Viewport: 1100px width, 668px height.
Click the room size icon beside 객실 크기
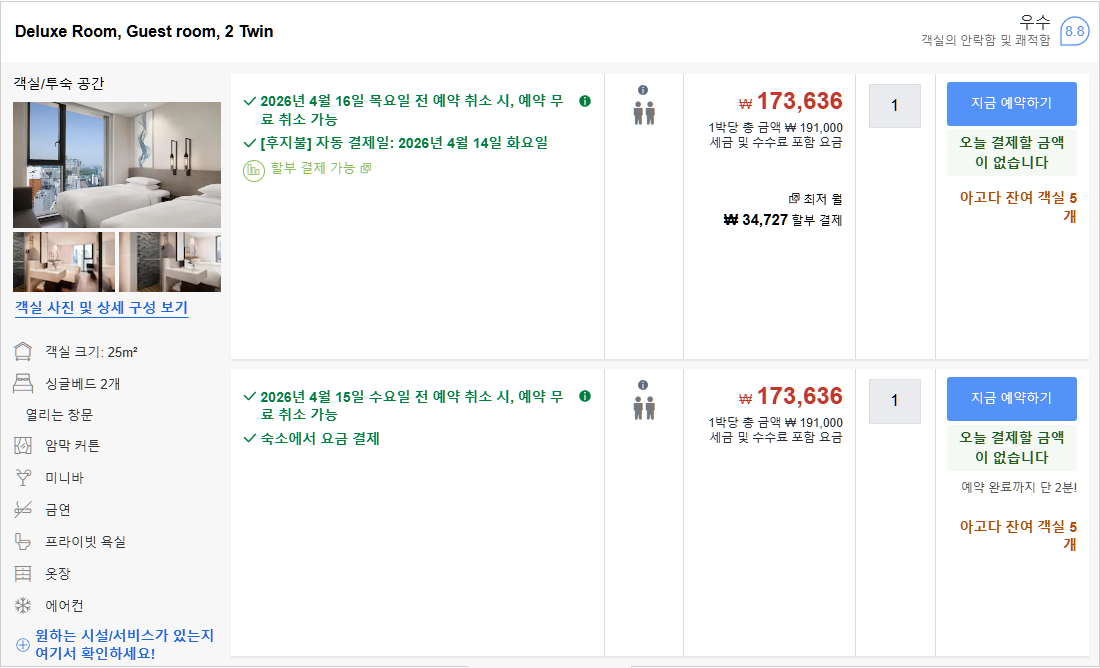23,352
